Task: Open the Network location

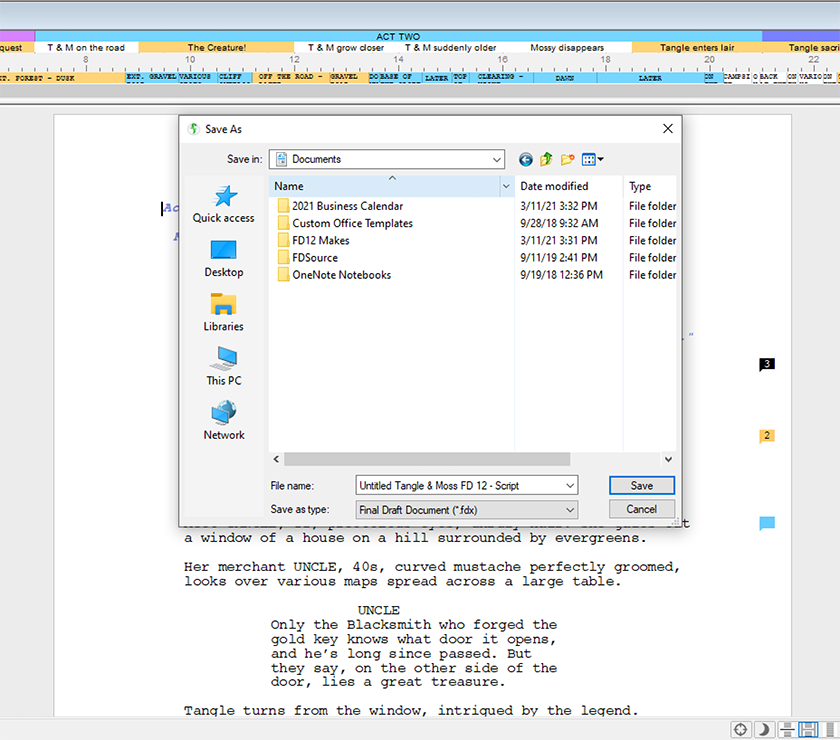Action: (x=223, y=420)
